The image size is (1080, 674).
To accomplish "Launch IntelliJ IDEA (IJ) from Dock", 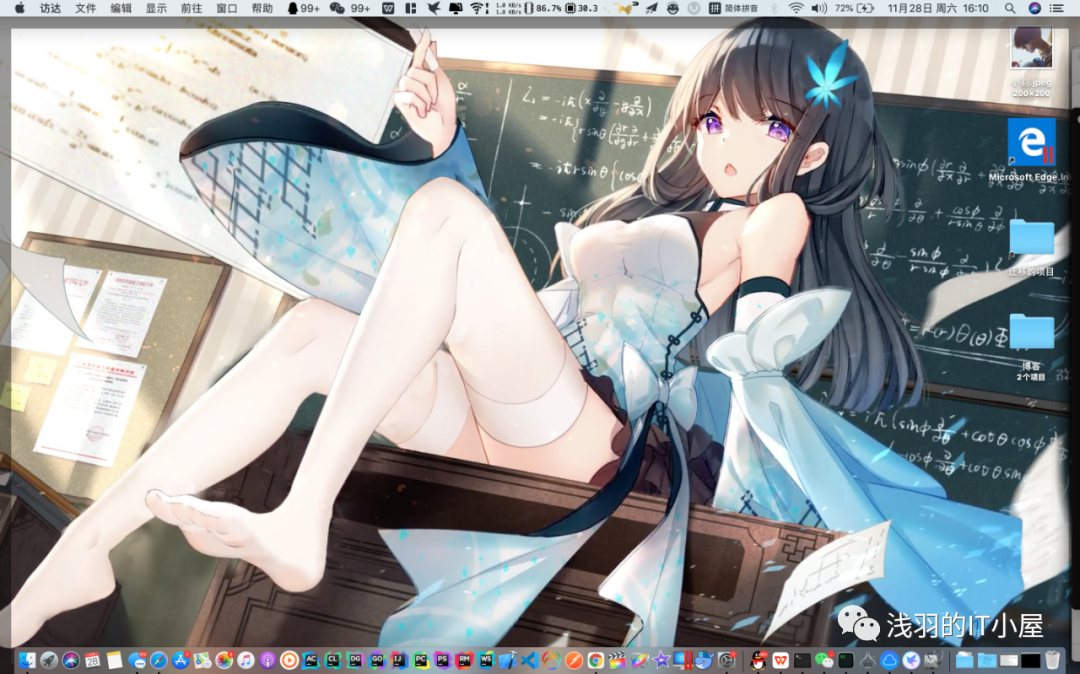I will [398, 660].
